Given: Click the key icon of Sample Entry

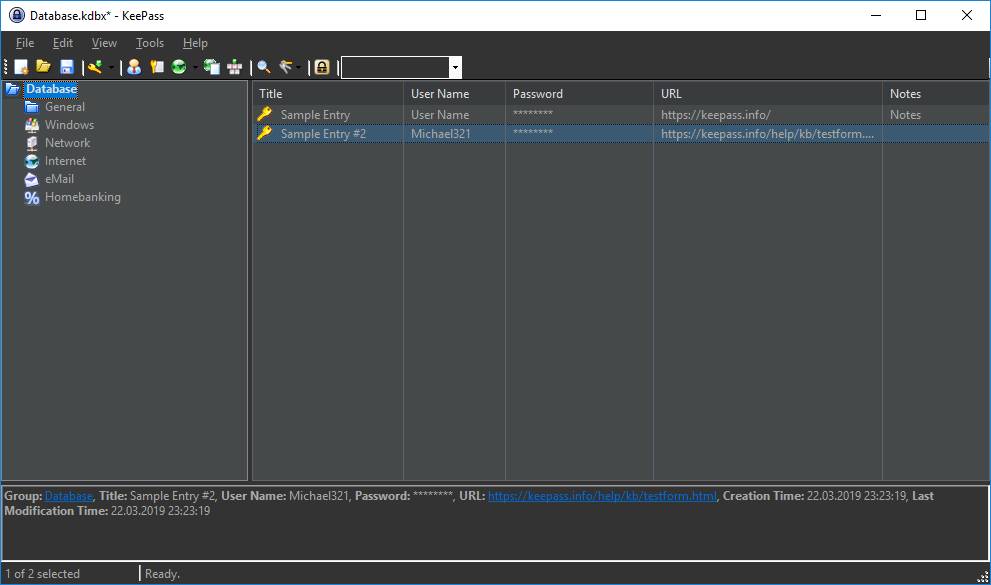Looking at the screenshot, I should coord(265,114).
